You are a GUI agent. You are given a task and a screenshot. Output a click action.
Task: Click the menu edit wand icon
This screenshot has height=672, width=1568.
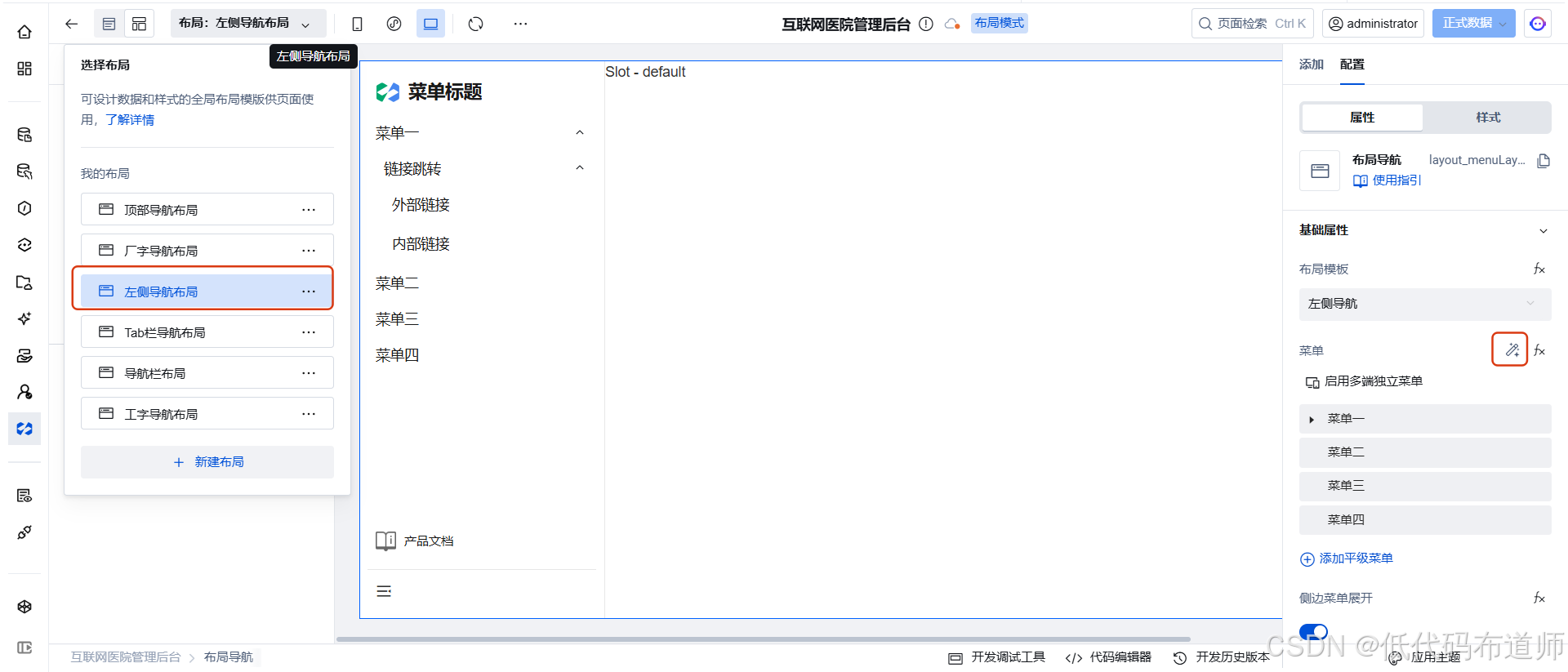(x=1511, y=349)
